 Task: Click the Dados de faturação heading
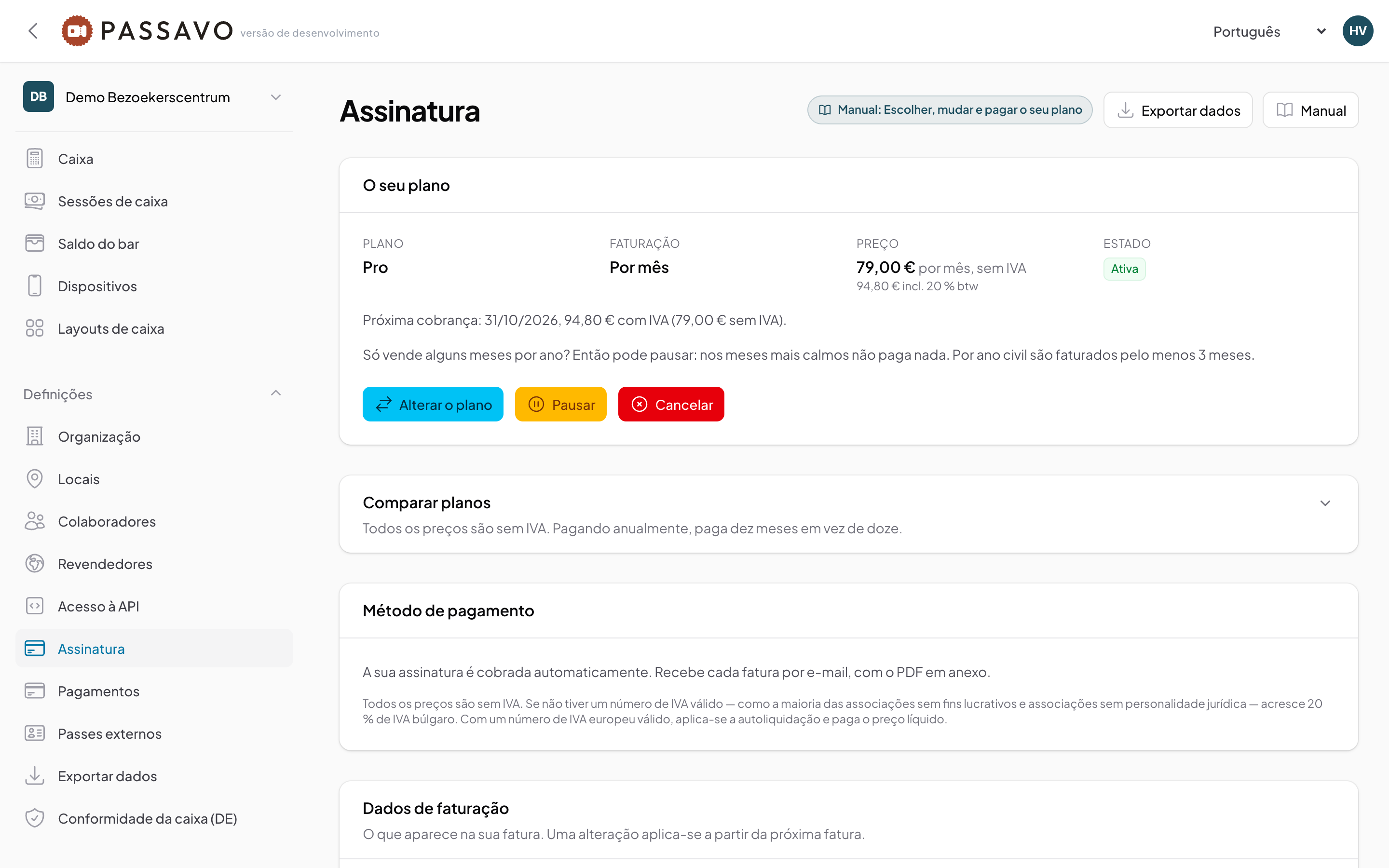click(x=436, y=808)
